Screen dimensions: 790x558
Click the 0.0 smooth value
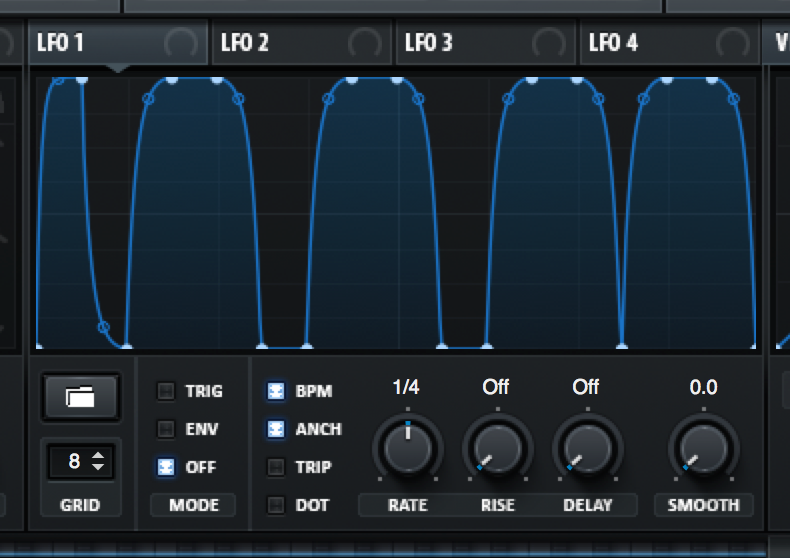coord(703,387)
